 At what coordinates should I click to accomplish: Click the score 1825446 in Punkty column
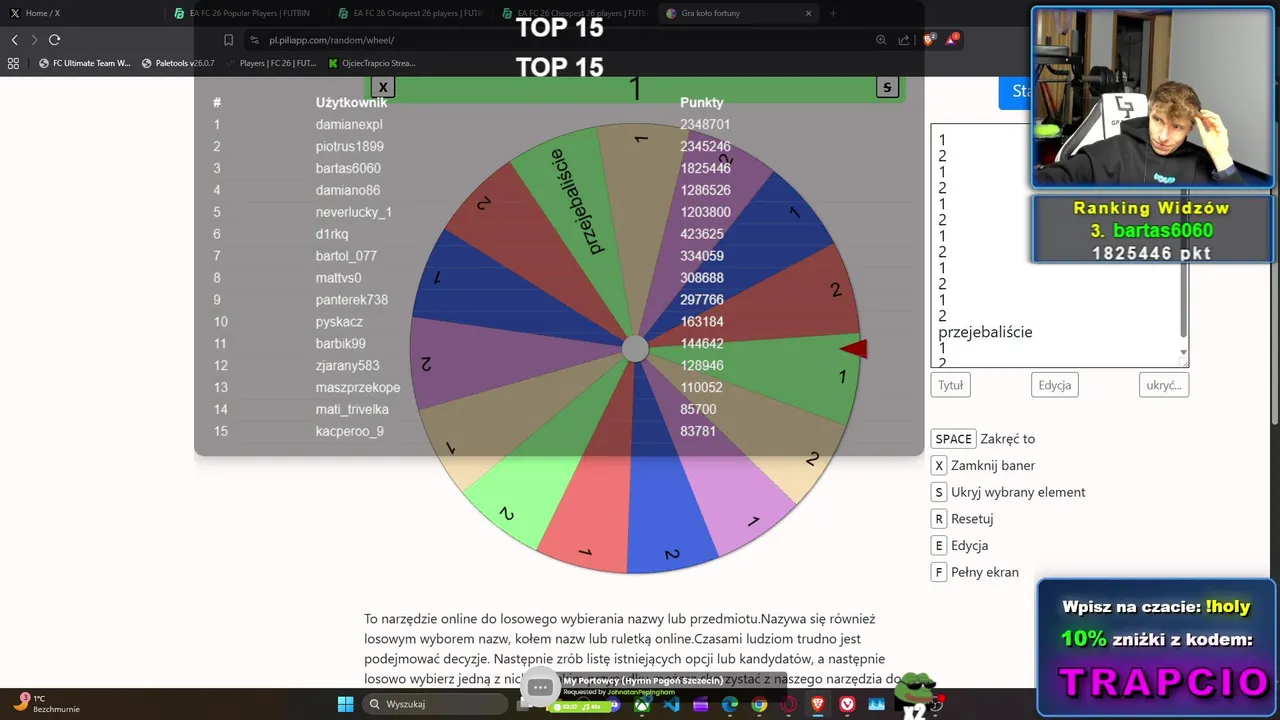point(705,169)
